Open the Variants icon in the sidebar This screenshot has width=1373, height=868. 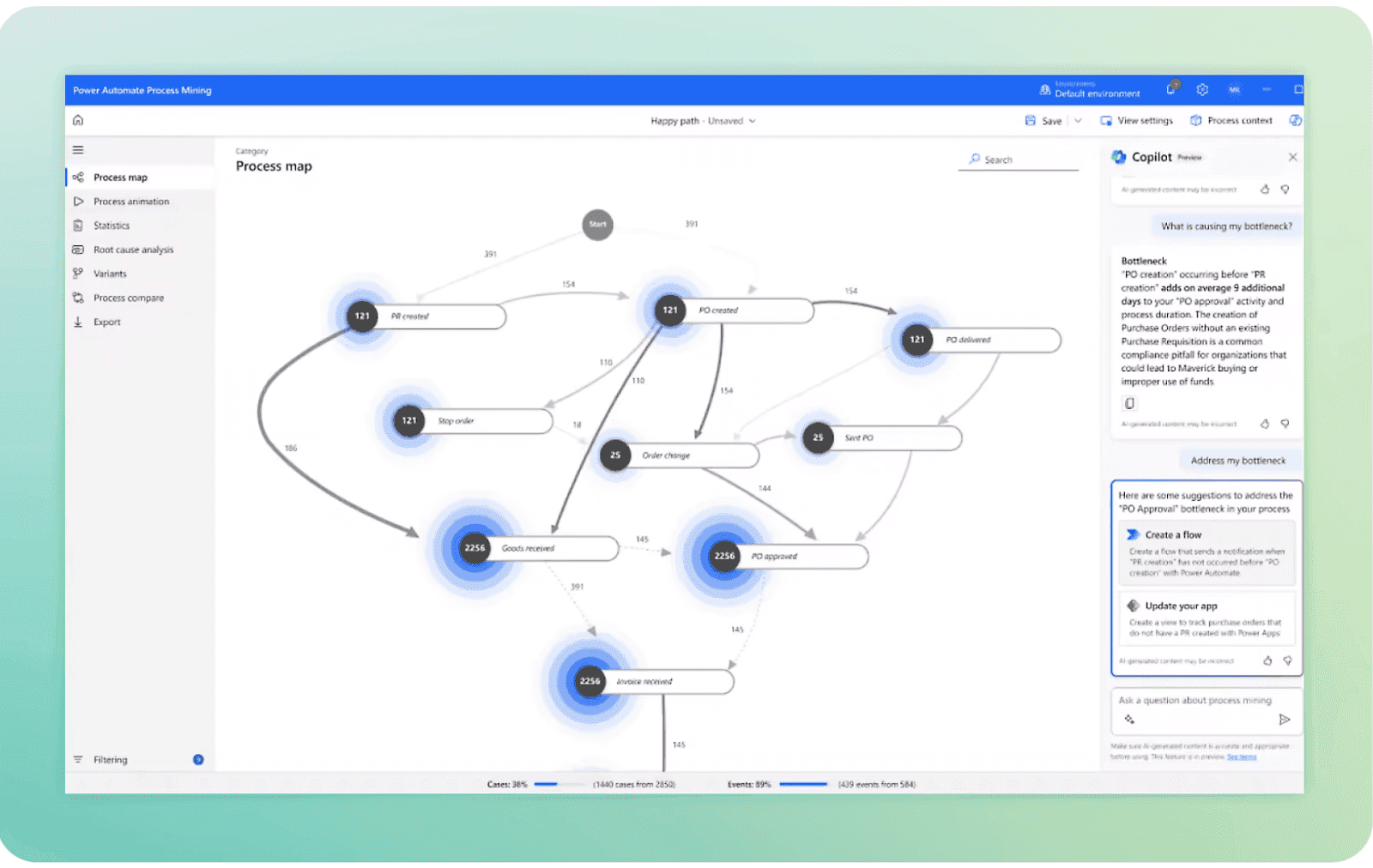(79, 273)
